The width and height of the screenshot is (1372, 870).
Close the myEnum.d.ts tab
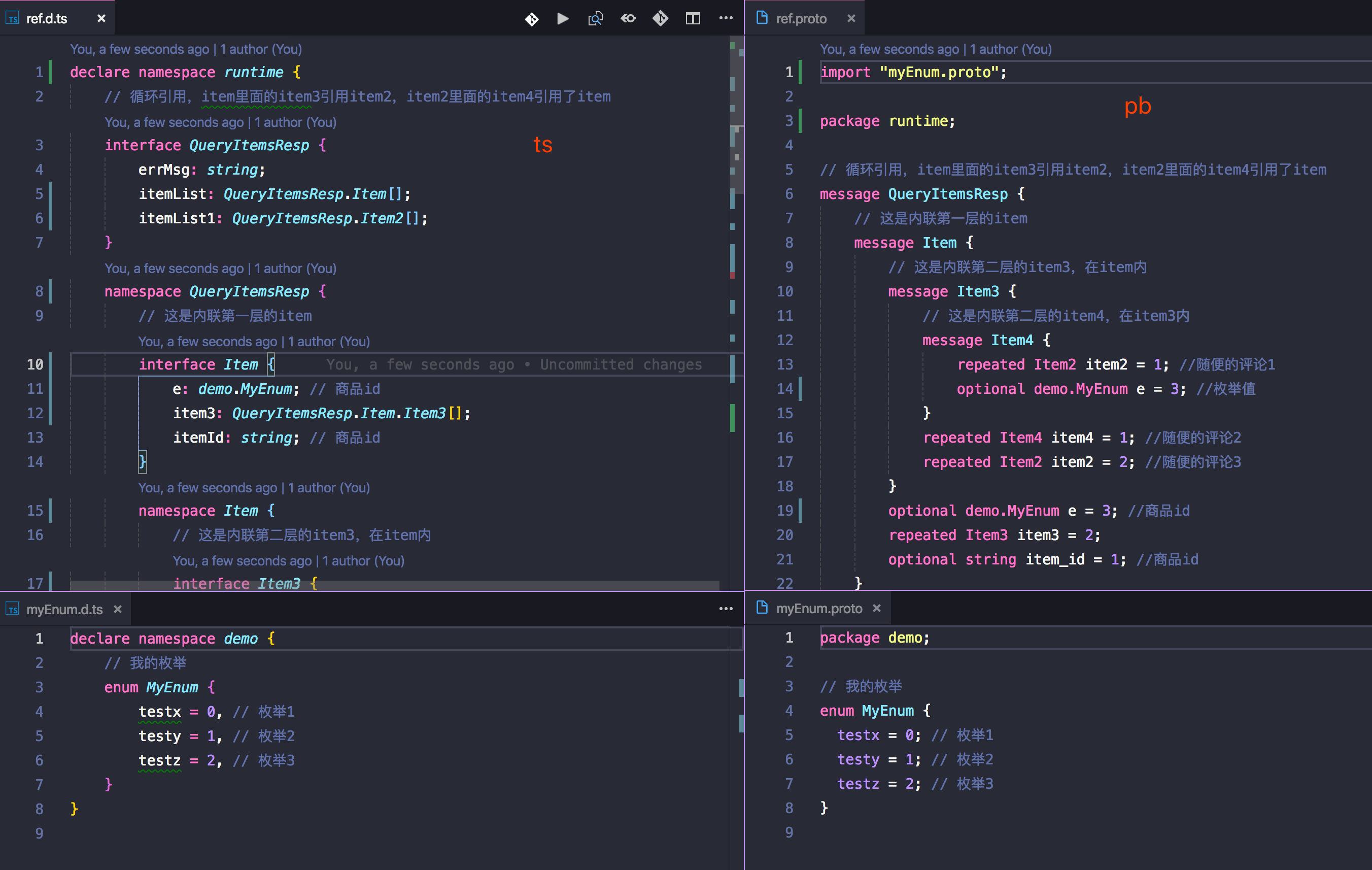[x=118, y=609]
